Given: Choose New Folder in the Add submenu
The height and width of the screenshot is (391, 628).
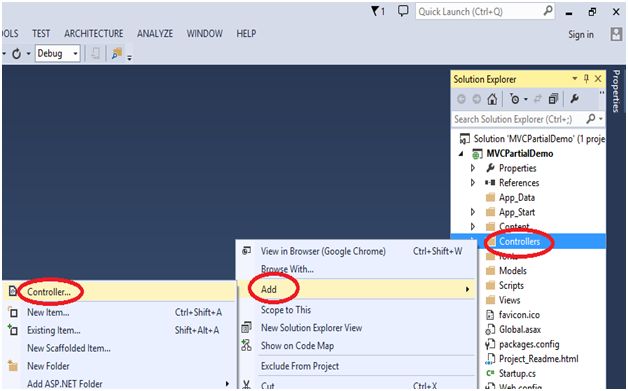Looking at the screenshot, I should point(119,366).
